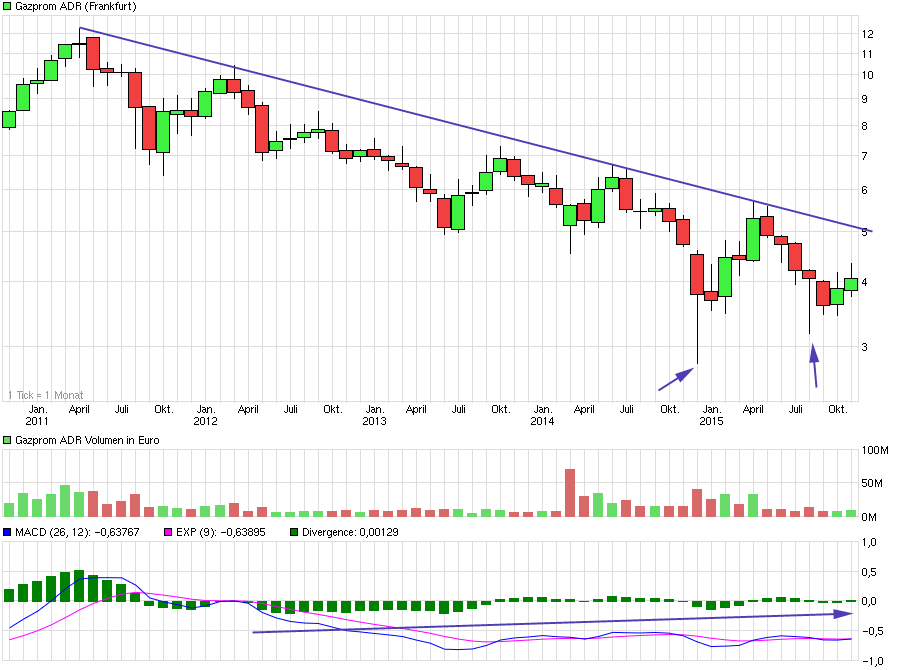Select the tallest red volume bar
The image size is (900, 670).
click(x=570, y=492)
